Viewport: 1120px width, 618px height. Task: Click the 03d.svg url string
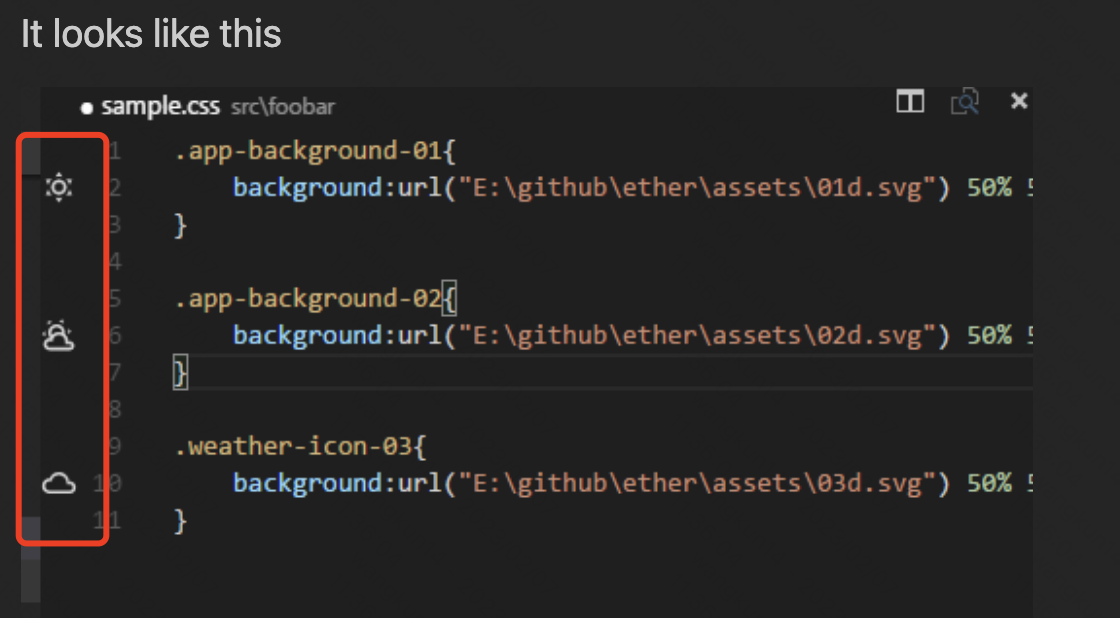[695, 484]
